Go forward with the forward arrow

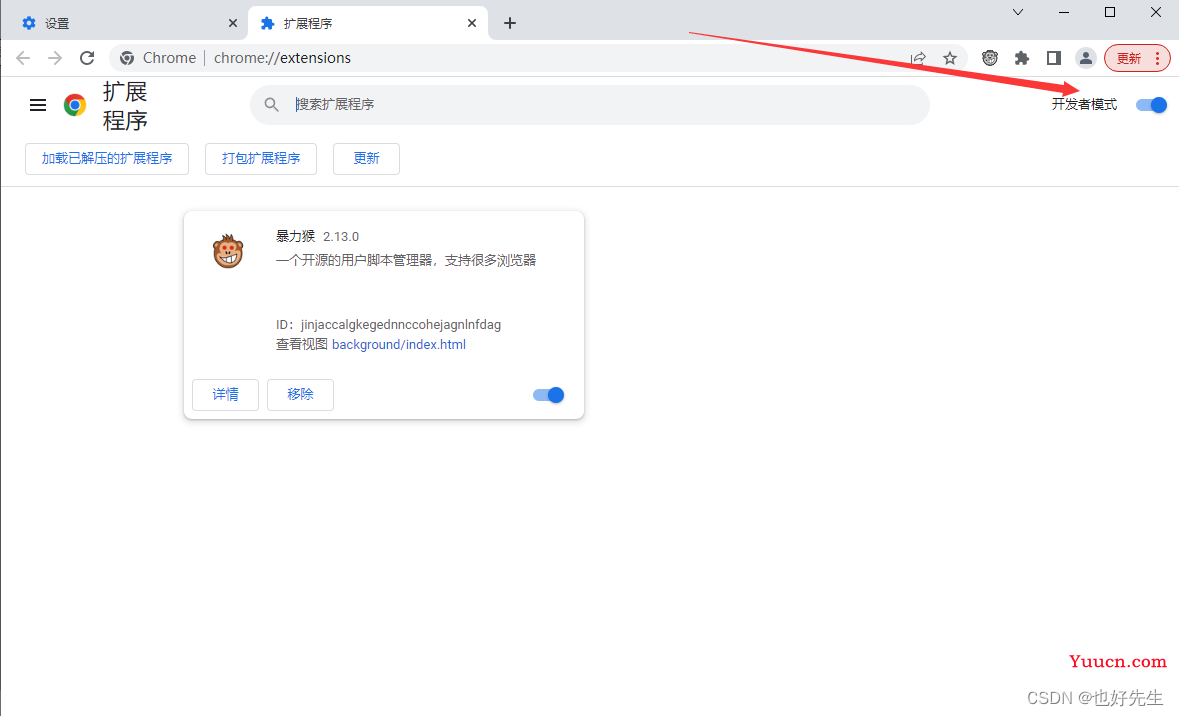[55, 58]
